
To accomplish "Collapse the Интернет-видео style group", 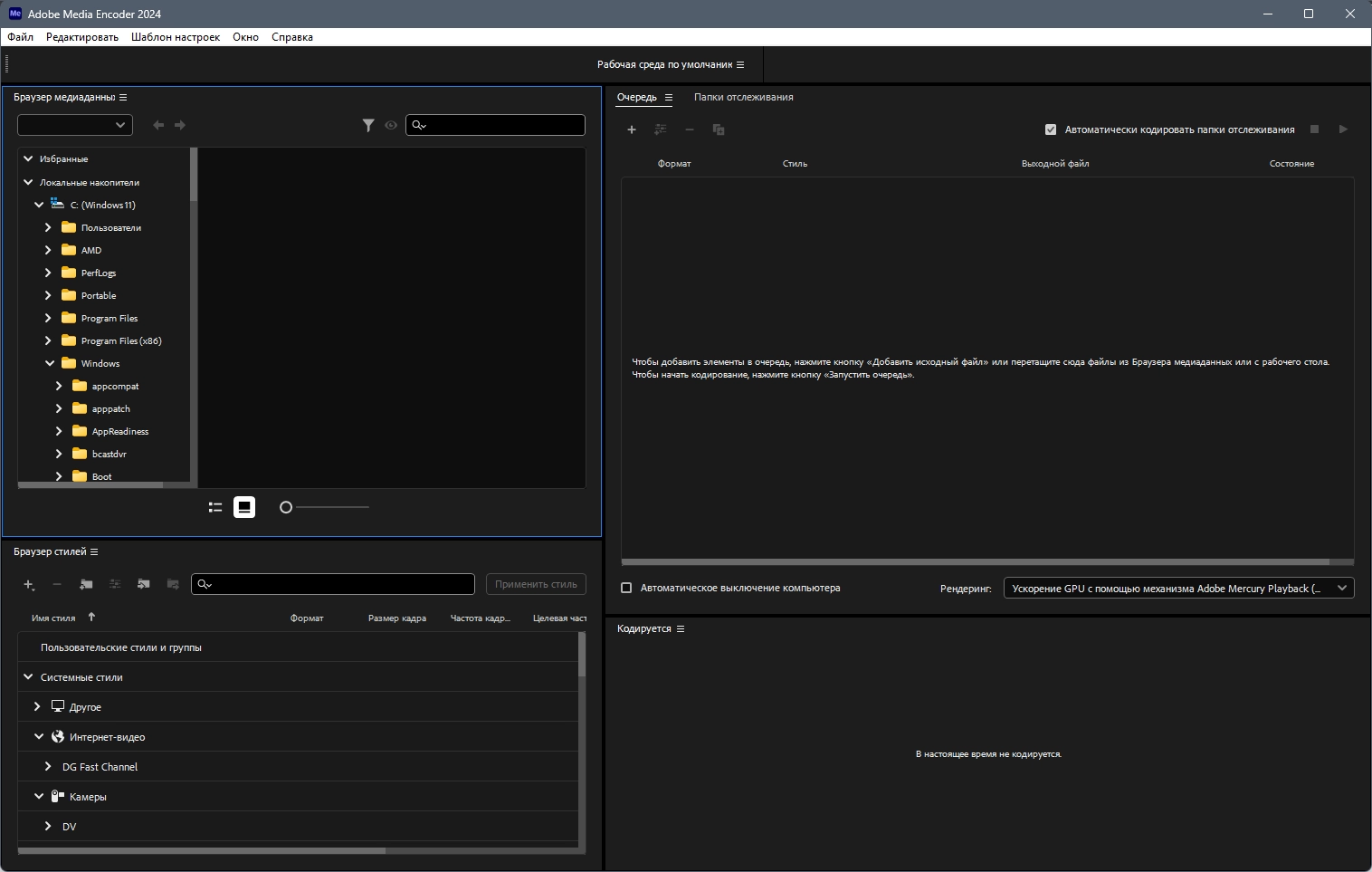I will [x=39, y=736].
